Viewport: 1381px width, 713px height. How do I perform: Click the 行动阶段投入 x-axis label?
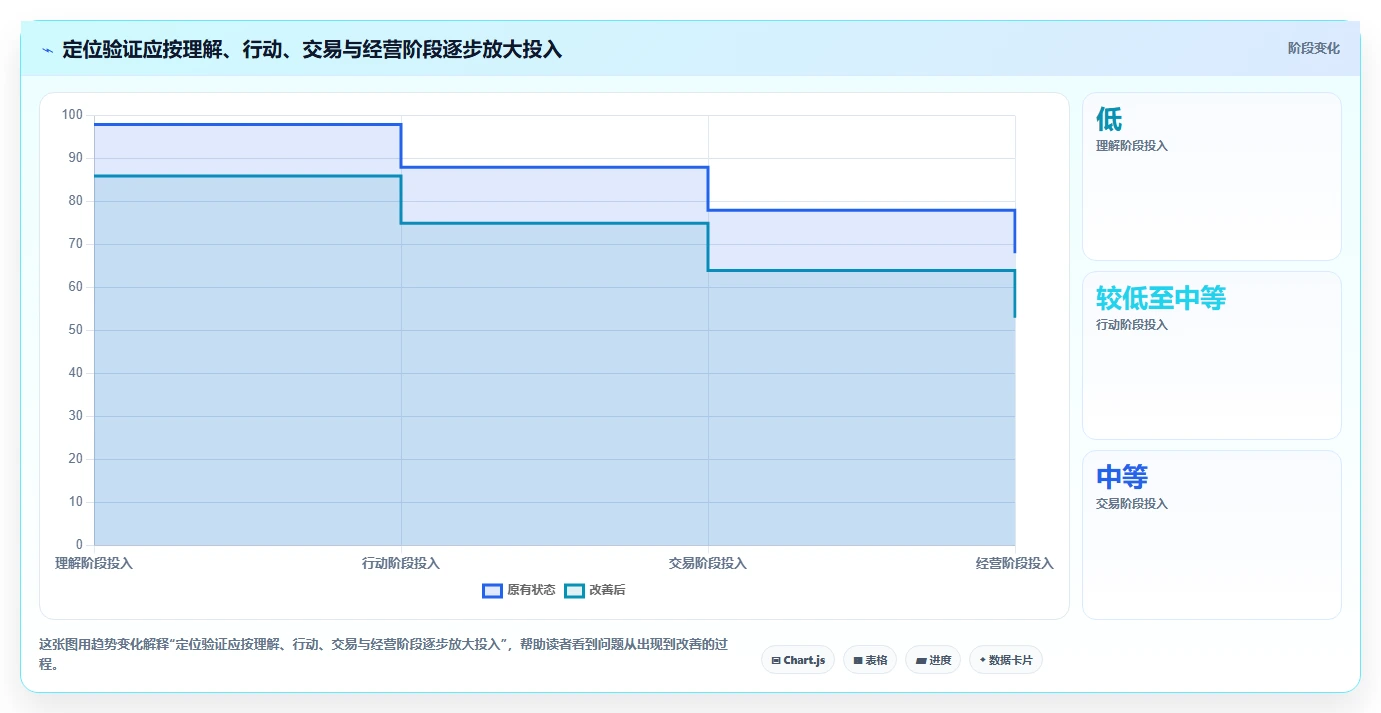coord(401,564)
